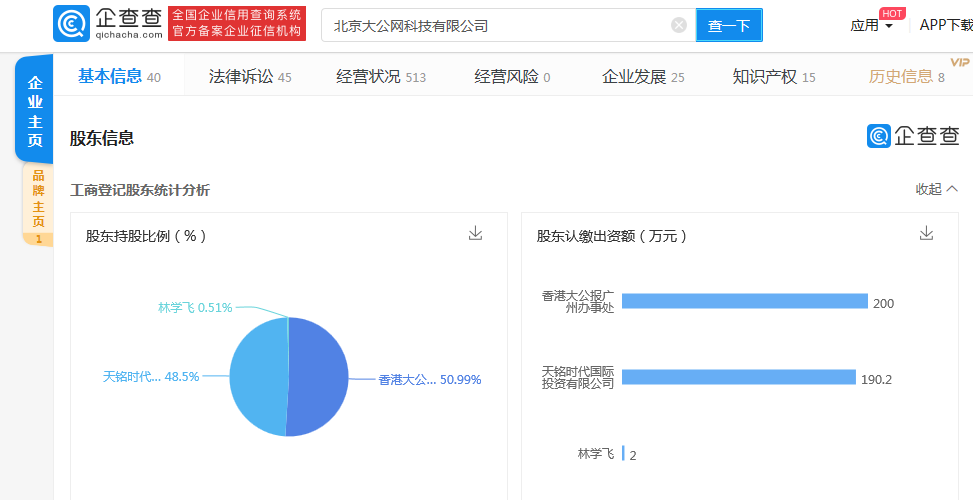Screen dimensions: 973x500
Task: Click the 香港大公报广州办事处 axis label
Action: [x=578, y=301]
